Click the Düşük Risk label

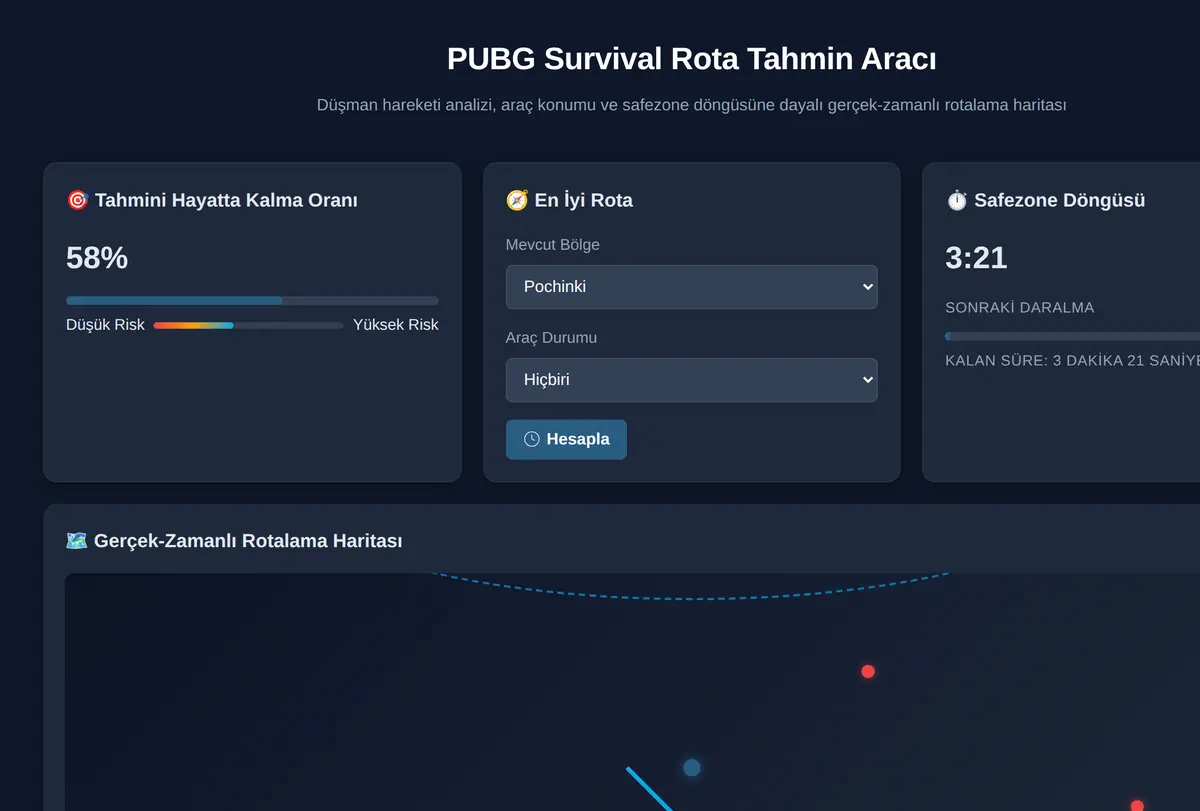pyautogui.click(x=105, y=325)
